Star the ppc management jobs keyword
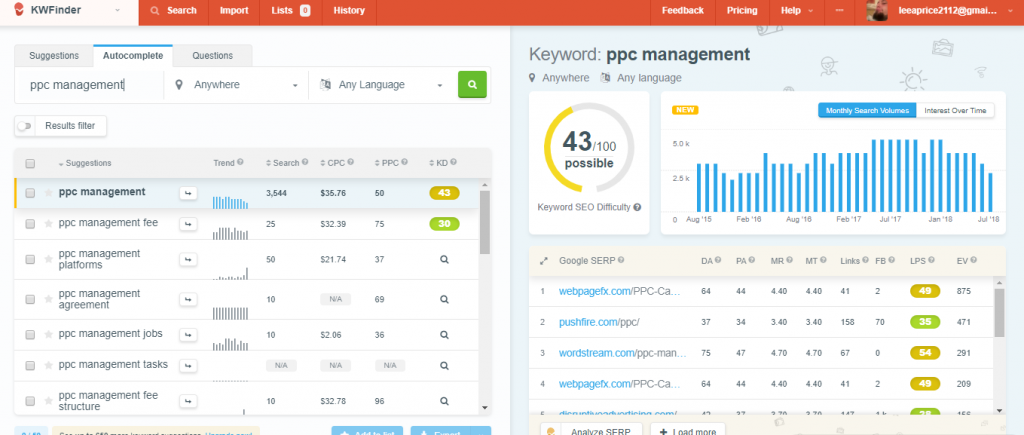The image size is (1024, 435). click(x=48, y=334)
